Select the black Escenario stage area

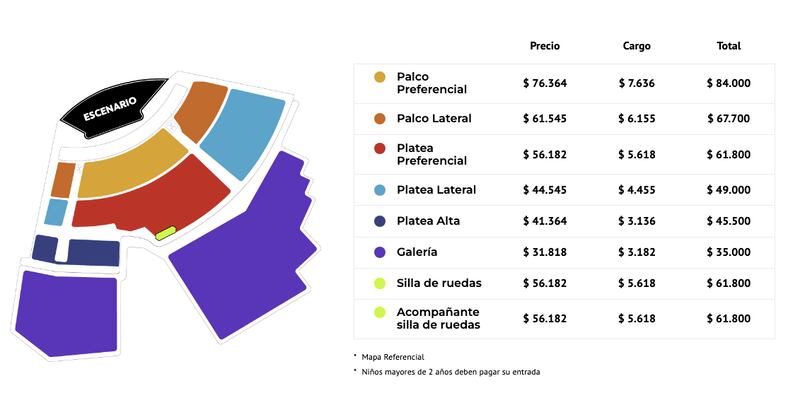point(112,107)
